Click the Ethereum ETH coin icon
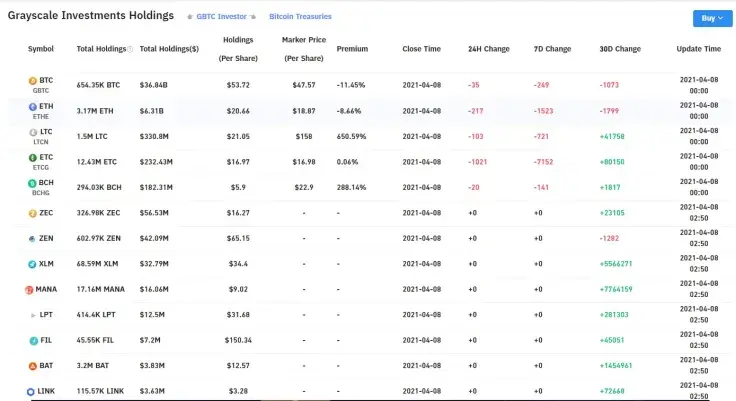The width and height of the screenshot is (736, 401). tap(33, 107)
